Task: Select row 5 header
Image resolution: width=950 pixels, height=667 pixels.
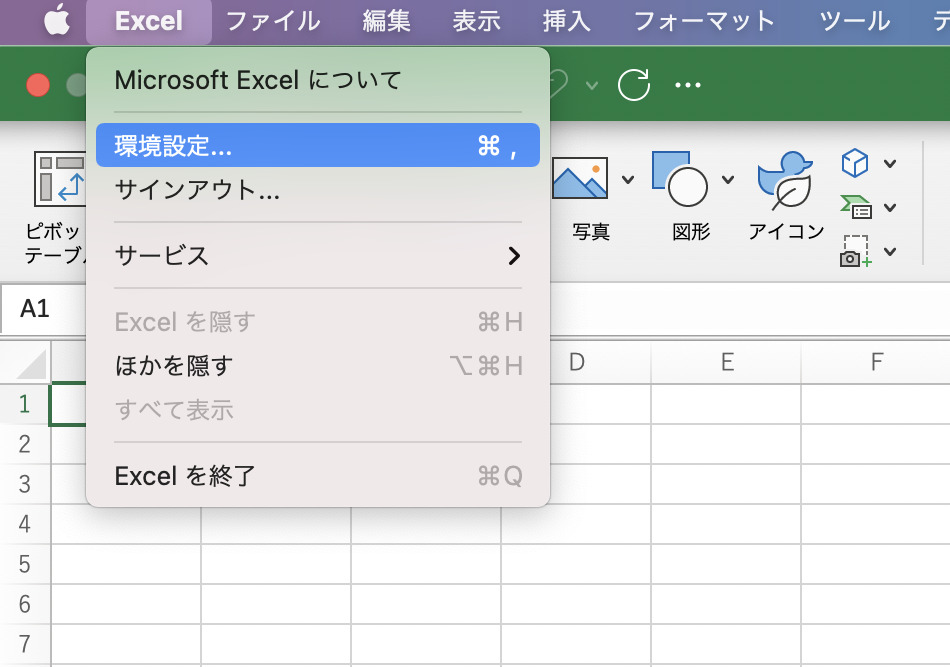Action: [25, 564]
